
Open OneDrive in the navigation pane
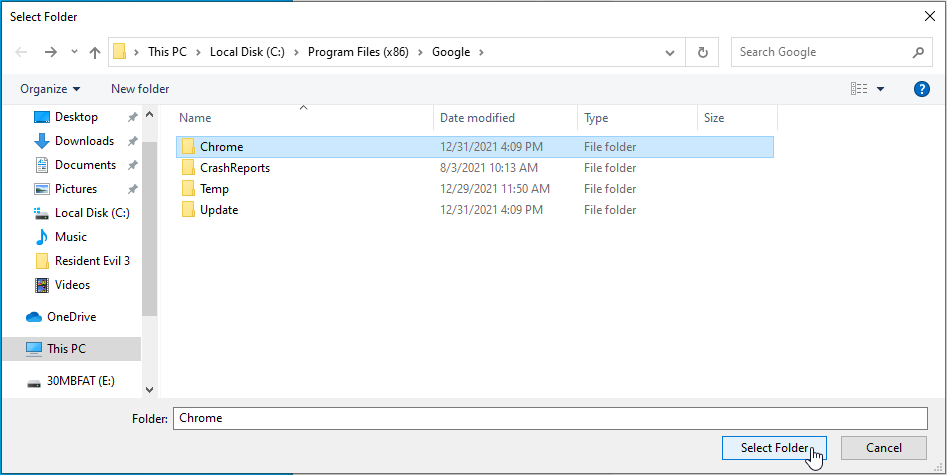coord(71,317)
